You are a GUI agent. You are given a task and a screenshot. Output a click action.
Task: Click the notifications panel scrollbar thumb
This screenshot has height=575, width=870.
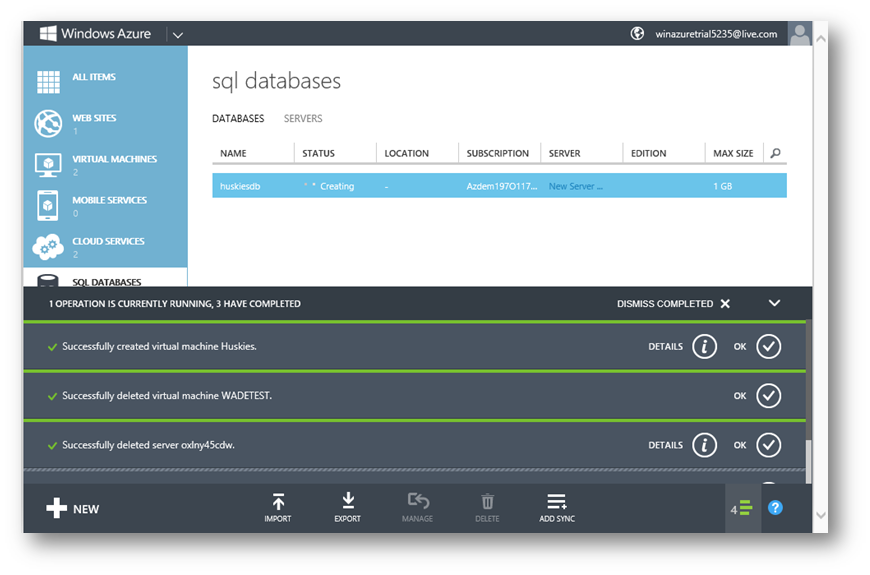(x=808, y=462)
